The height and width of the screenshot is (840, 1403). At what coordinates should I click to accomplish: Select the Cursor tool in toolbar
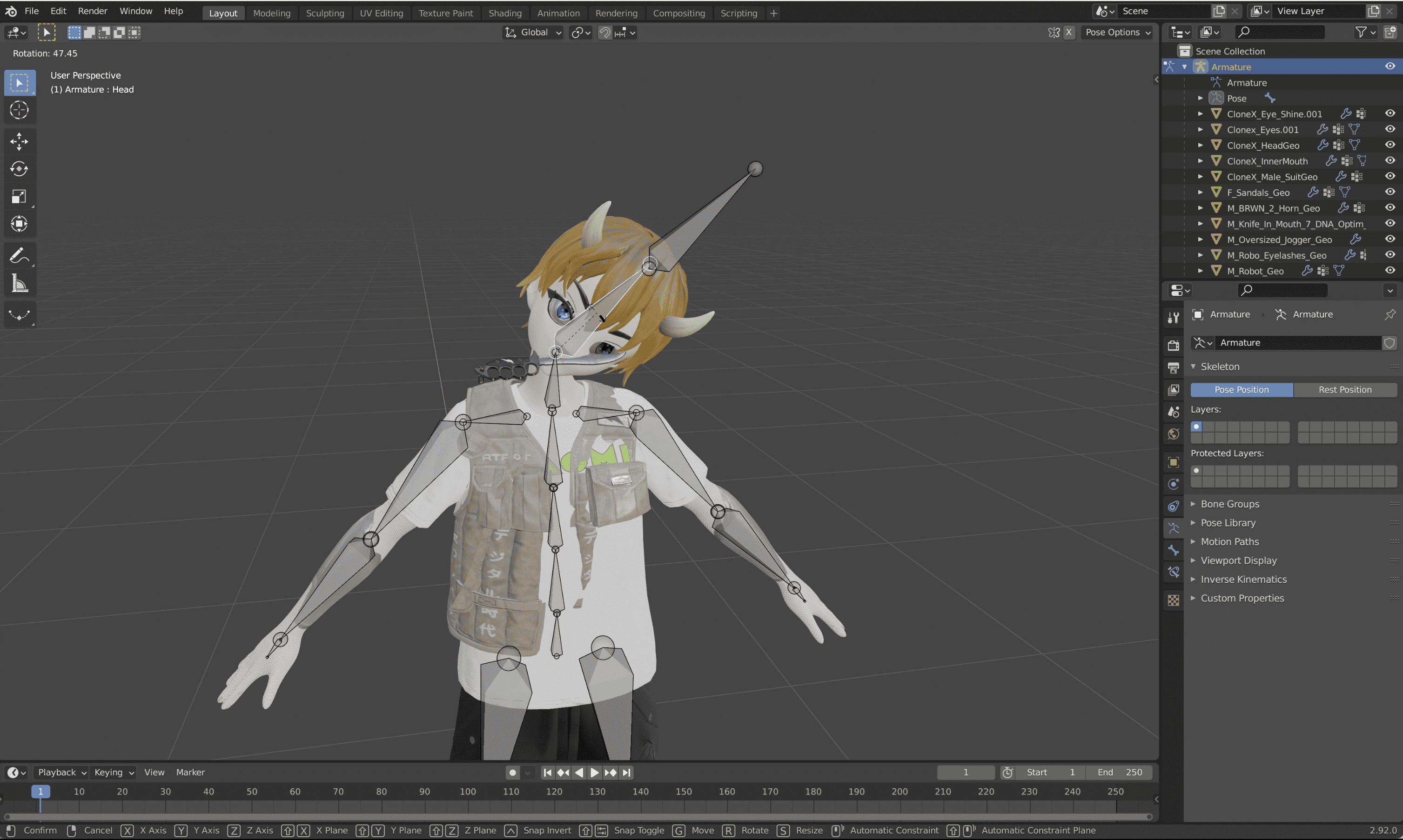[19, 110]
